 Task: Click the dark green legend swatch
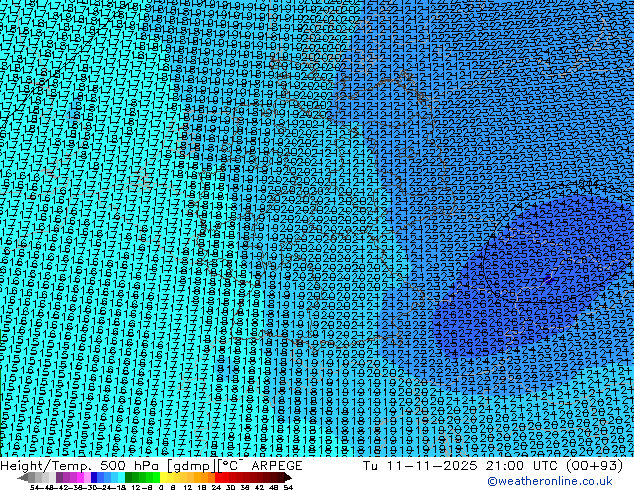tap(129, 477)
